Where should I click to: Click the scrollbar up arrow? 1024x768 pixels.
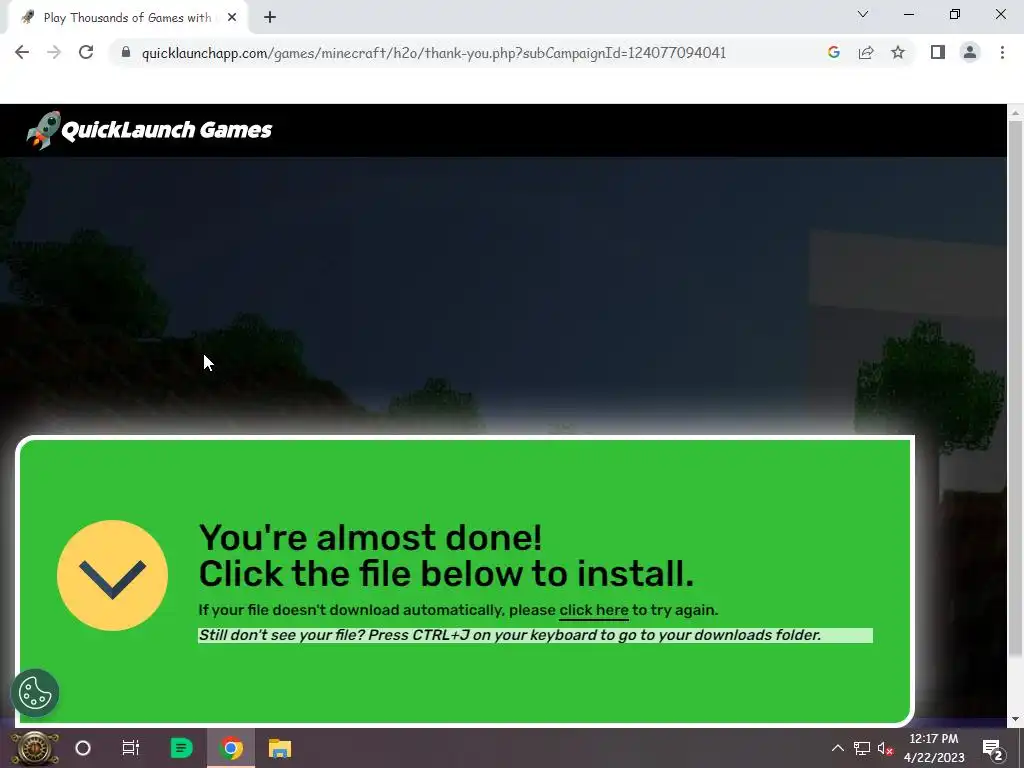(x=1015, y=113)
